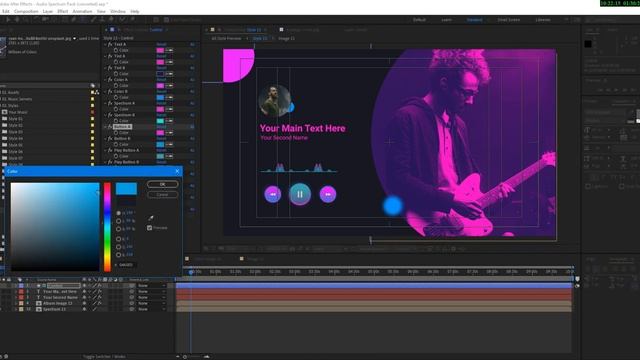Open parent dropdown for Your Second Name layer
This screenshot has width=640, height=360.
(x=152, y=298)
